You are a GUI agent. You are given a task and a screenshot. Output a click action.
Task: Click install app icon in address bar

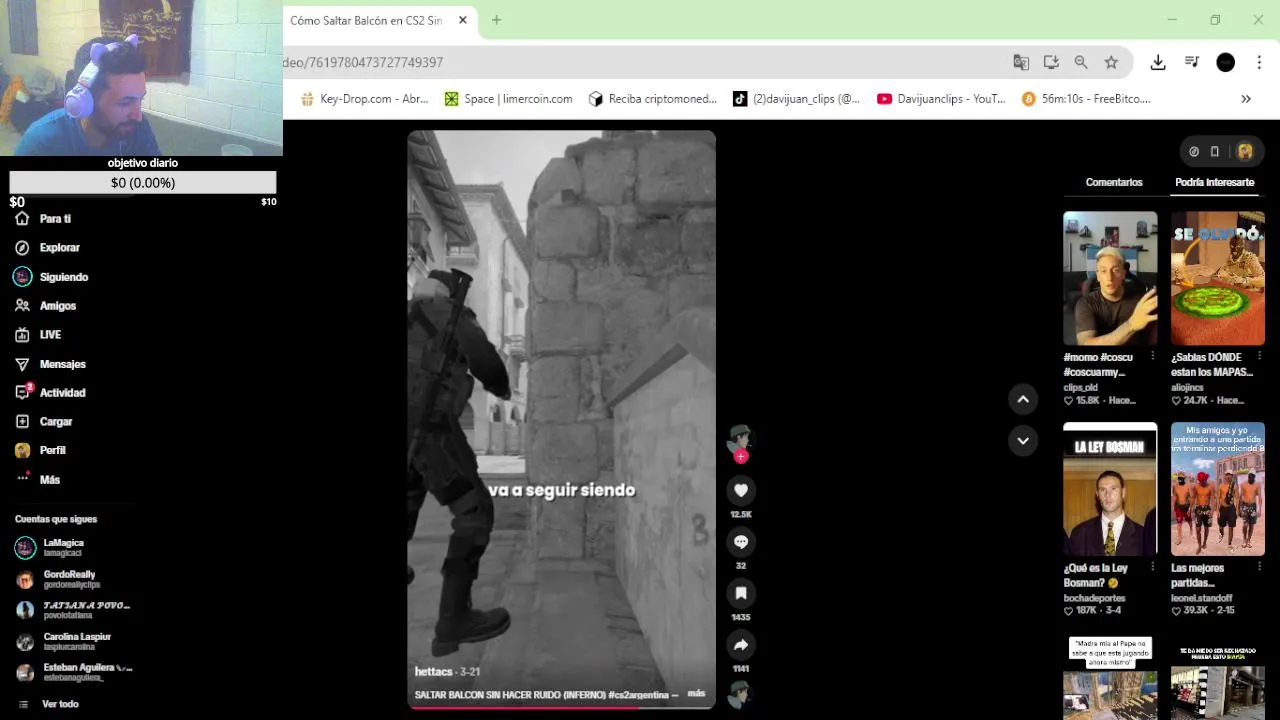1051,62
